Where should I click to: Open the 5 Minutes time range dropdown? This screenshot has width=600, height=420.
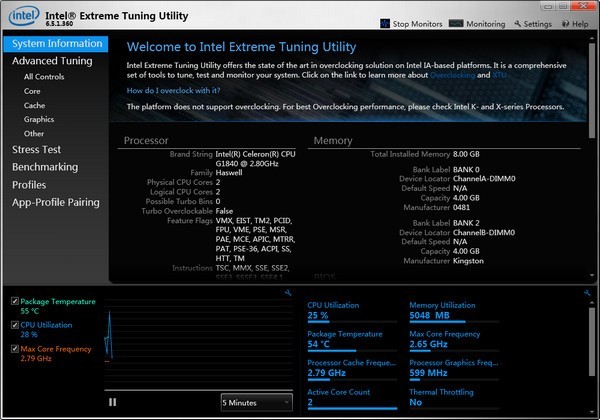(x=256, y=401)
